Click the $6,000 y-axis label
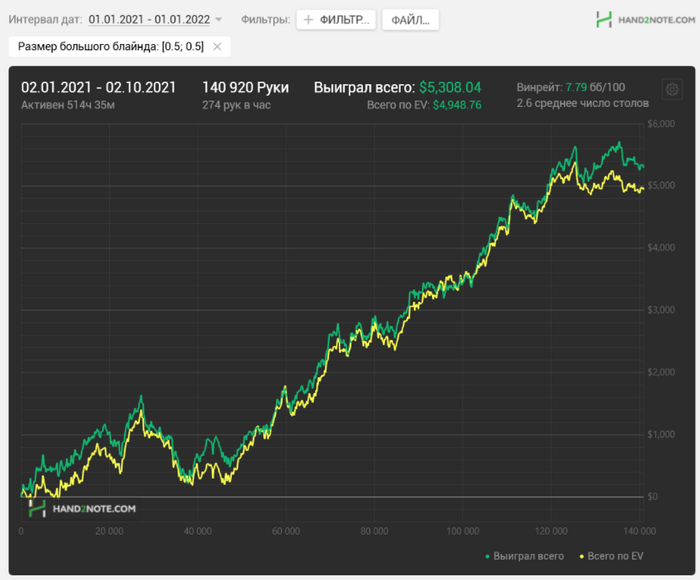Image resolution: width=700 pixels, height=580 pixels. point(661,124)
